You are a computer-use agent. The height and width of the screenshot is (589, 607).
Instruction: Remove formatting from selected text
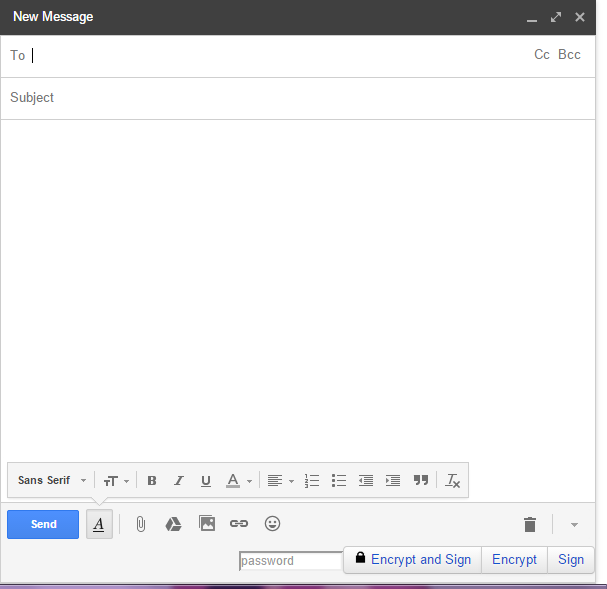coord(453,481)
